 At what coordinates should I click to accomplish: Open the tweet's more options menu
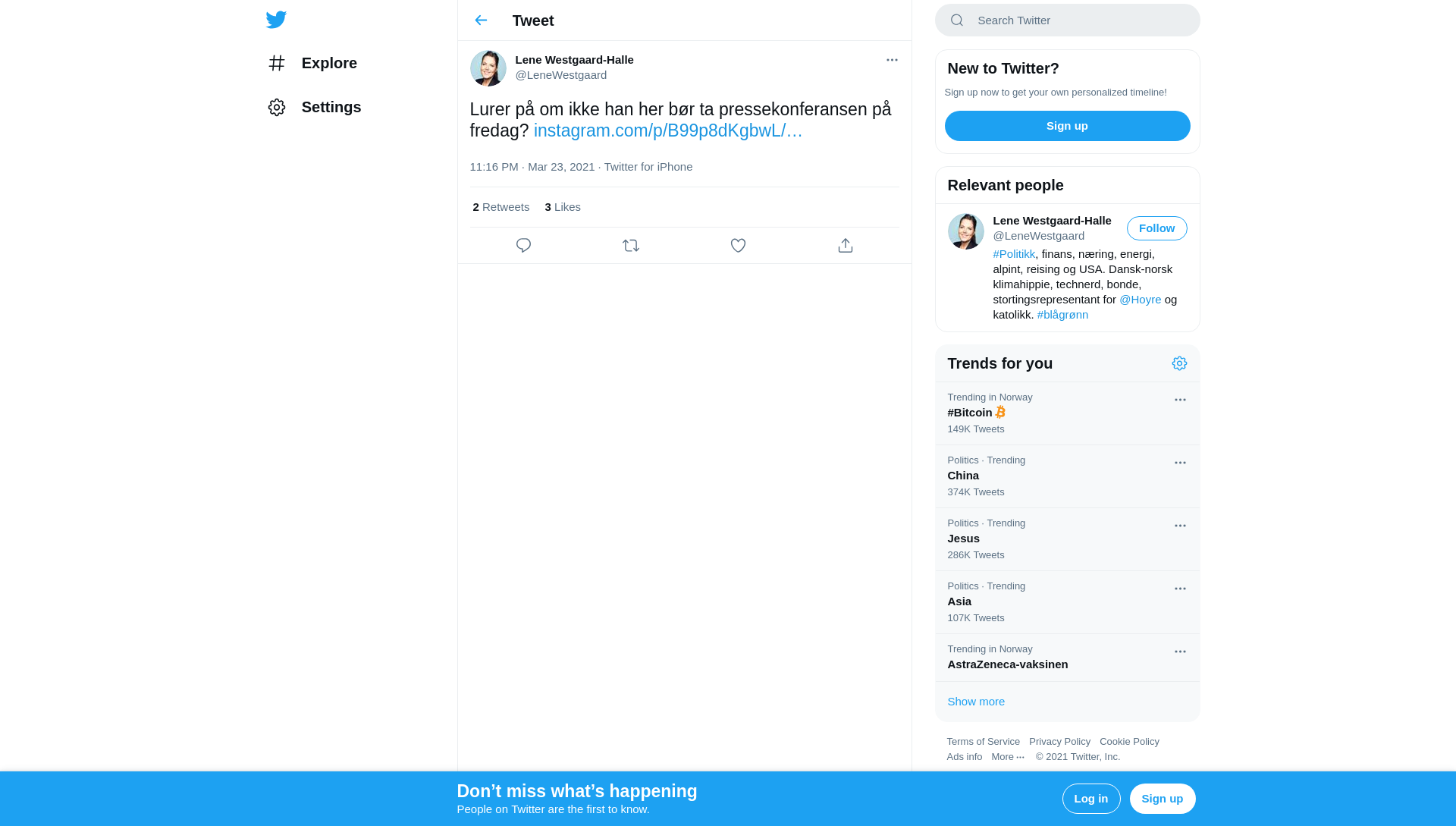point(892,60)
